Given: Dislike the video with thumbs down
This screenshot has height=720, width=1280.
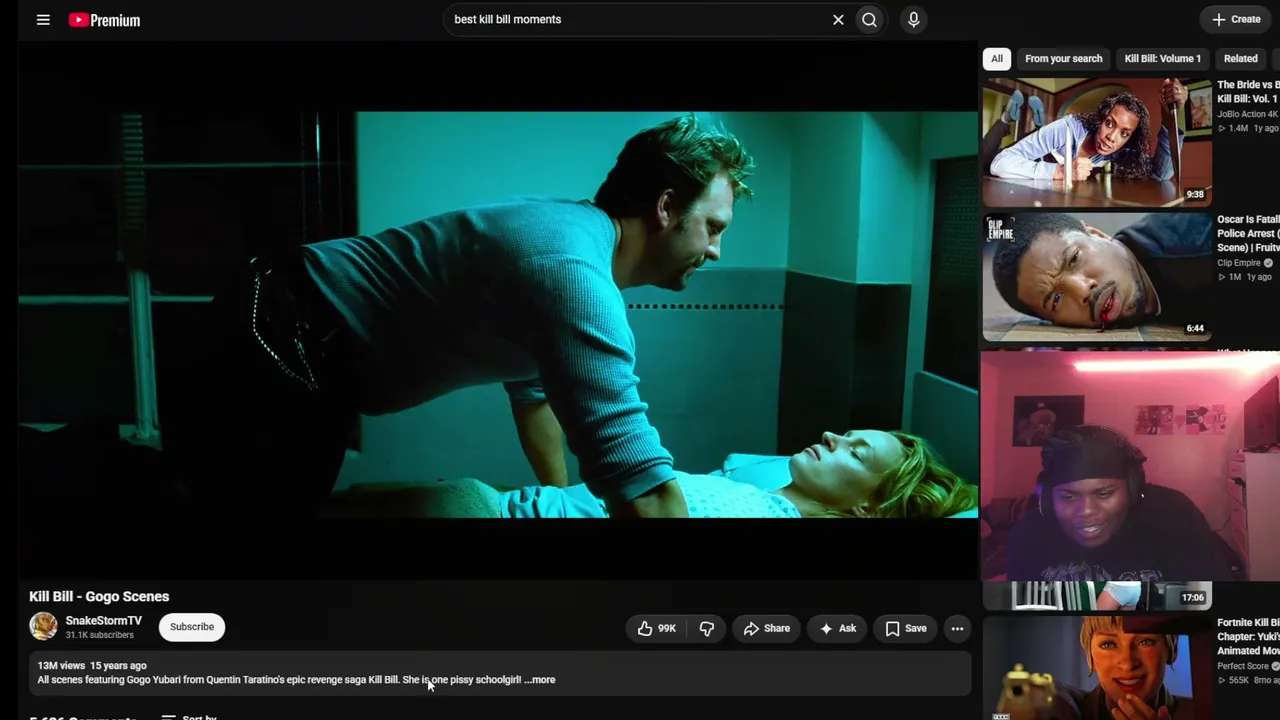Looking at the screenshot, I should 707,628.
